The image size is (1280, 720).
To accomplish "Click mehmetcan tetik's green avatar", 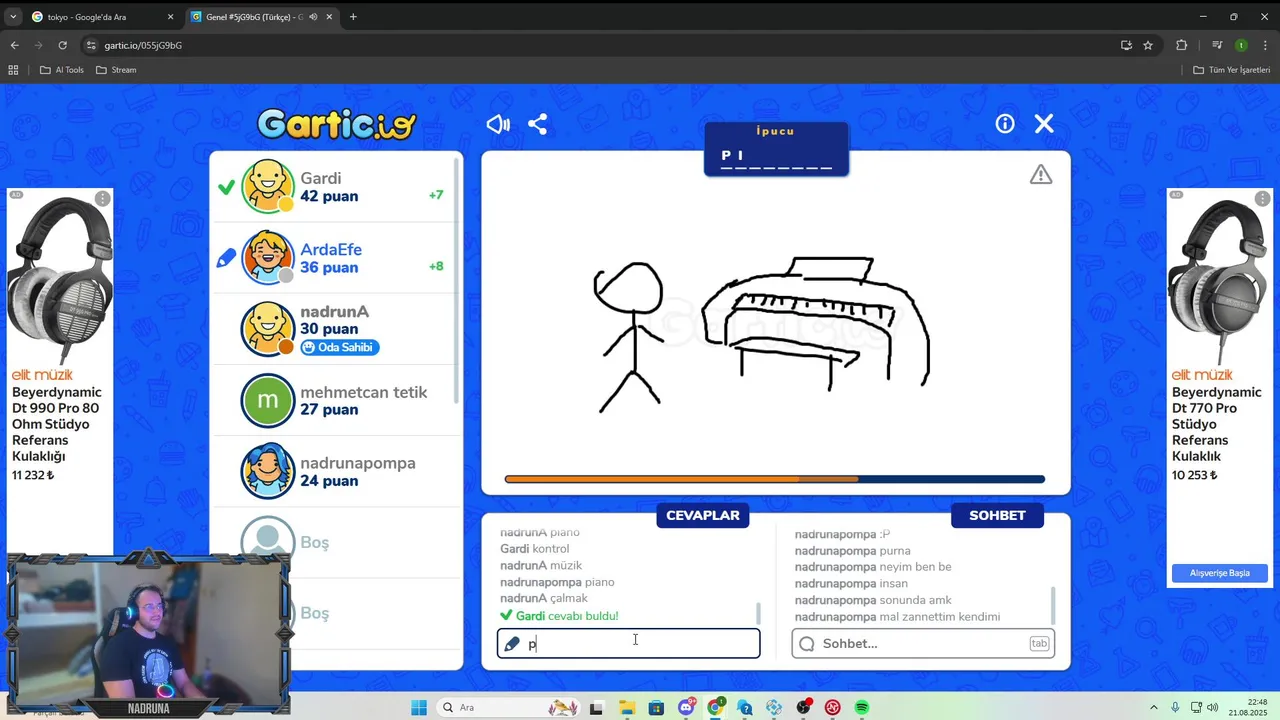I will click(x=267, y=400).
